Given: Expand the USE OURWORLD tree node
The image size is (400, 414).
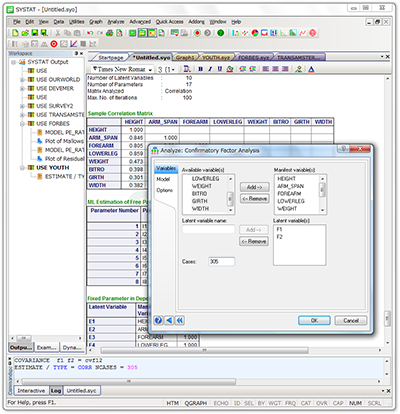Looking at the screenshot, I should (22, 80).
